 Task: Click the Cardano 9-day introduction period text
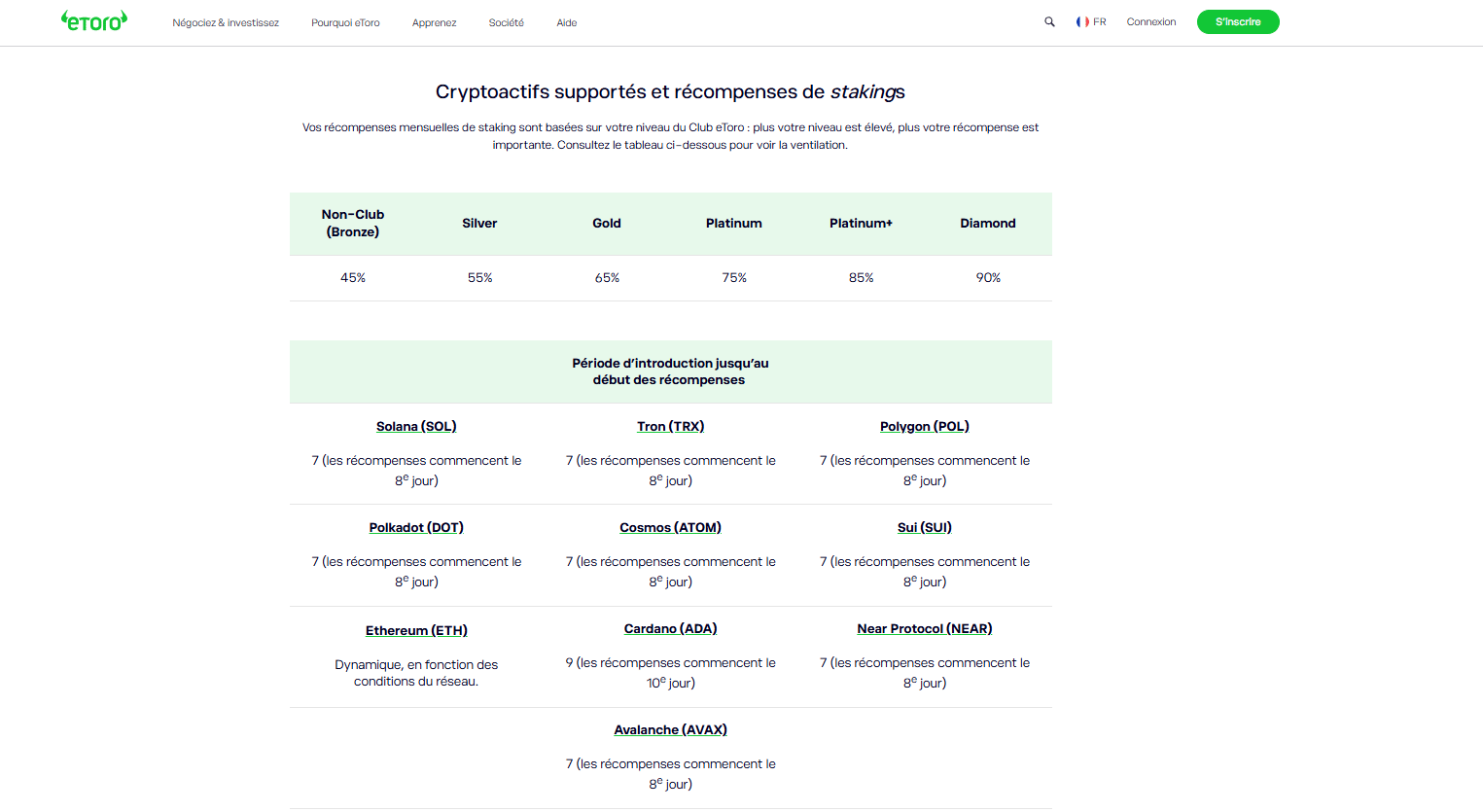pyautogui.click(x=671, y=673)
